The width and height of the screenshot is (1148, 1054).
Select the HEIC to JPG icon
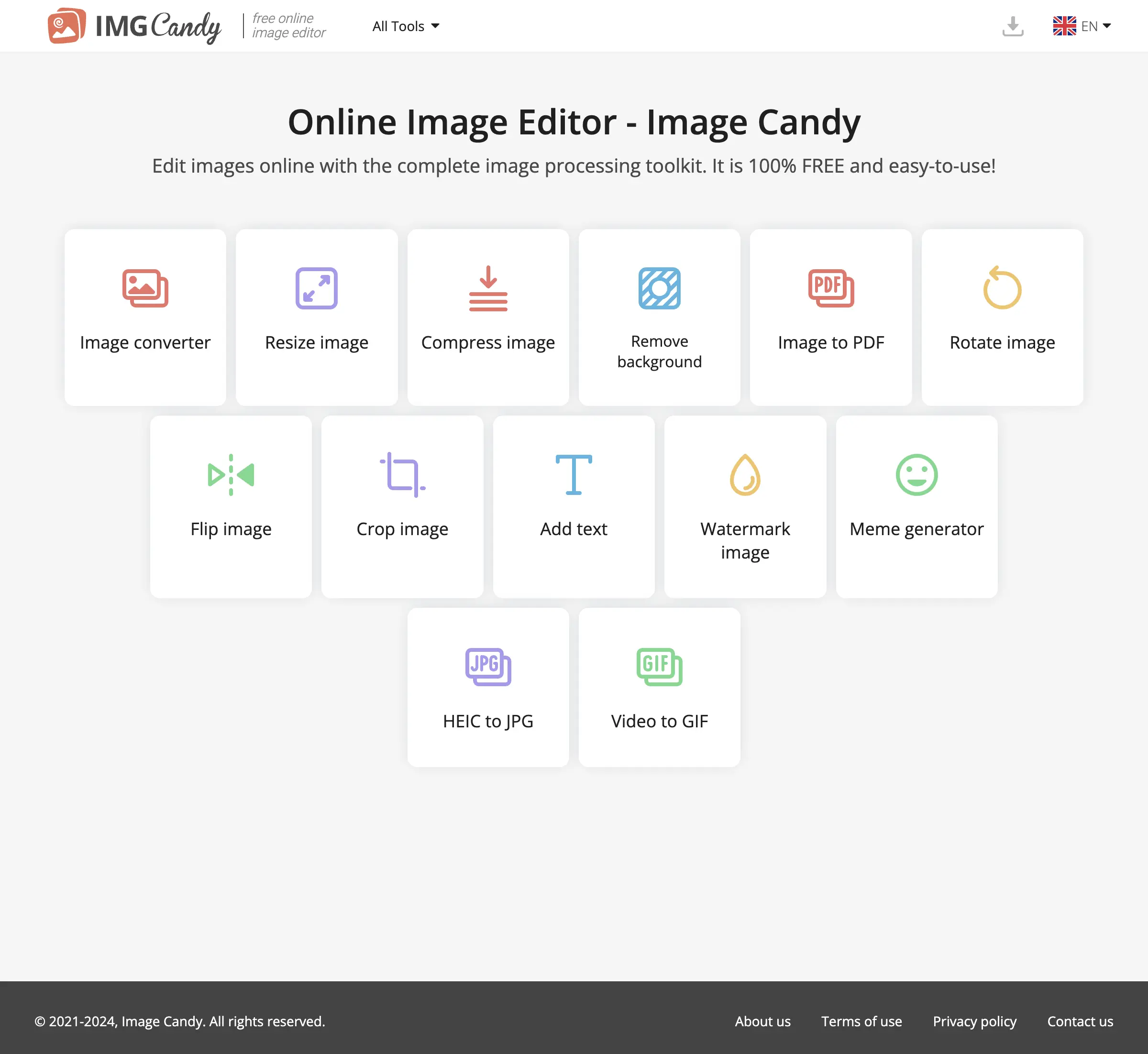click(488, 667)
